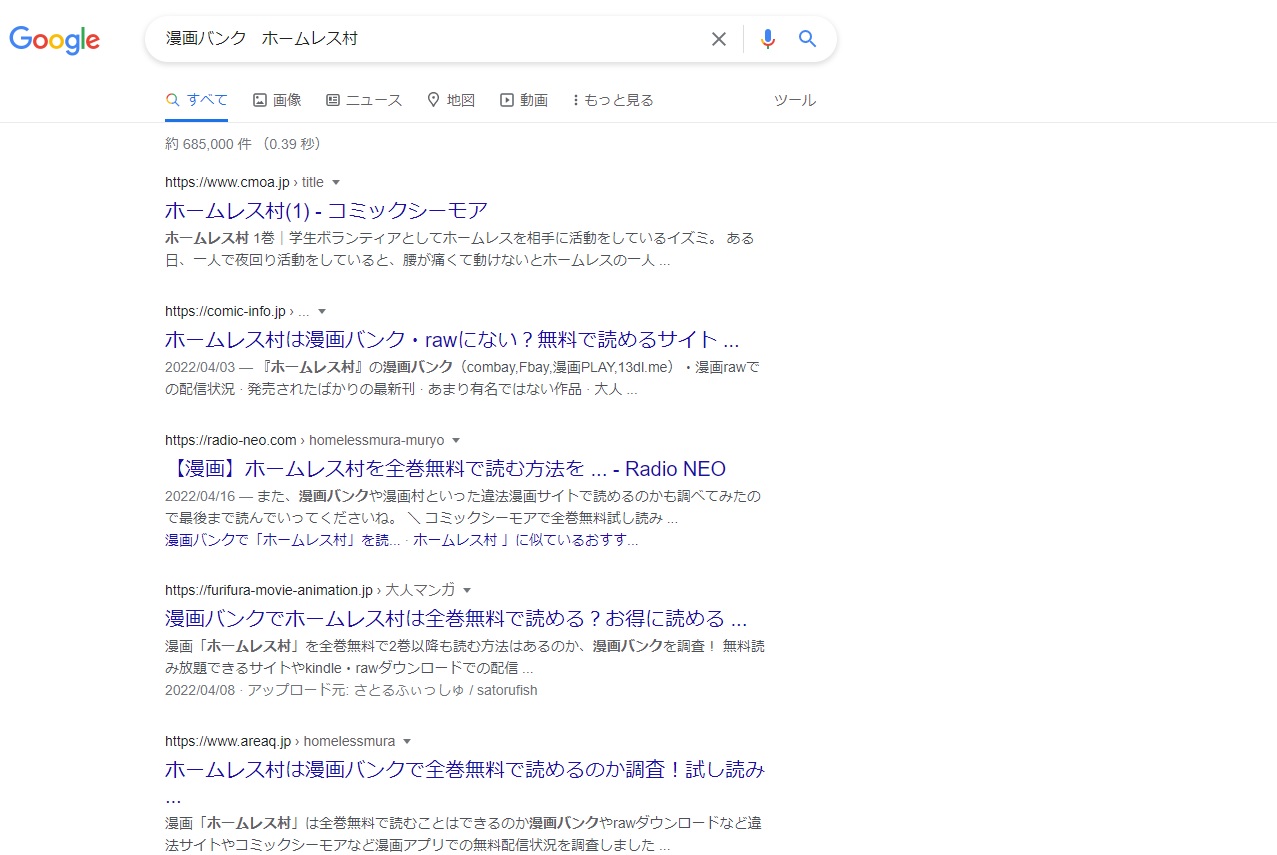Open the 地図 maps tab

tap(451, 100)
